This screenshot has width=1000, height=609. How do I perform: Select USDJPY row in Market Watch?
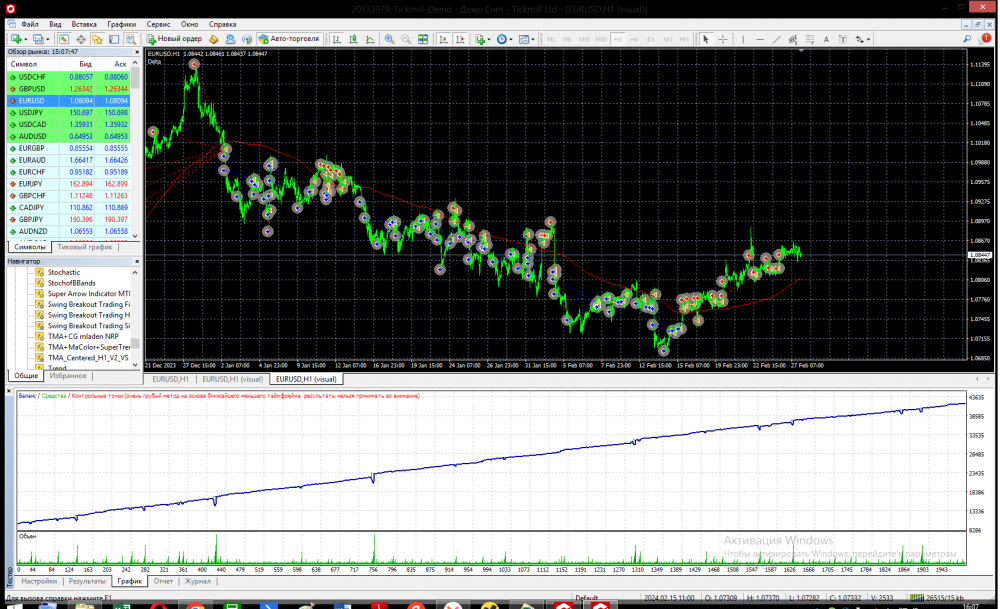click(x=68, y=112)
